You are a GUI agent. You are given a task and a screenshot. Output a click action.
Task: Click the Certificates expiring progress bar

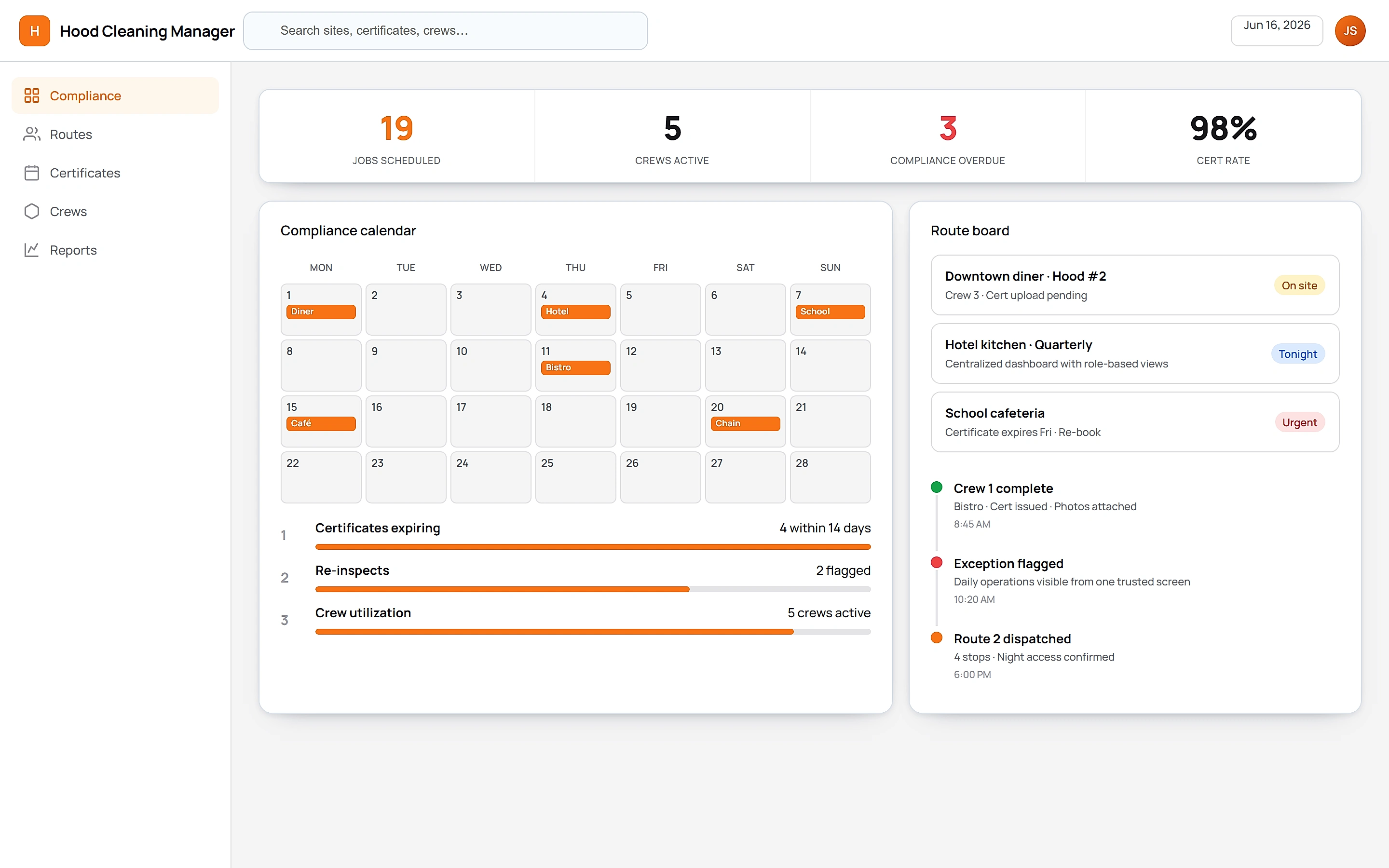[593, 547]
